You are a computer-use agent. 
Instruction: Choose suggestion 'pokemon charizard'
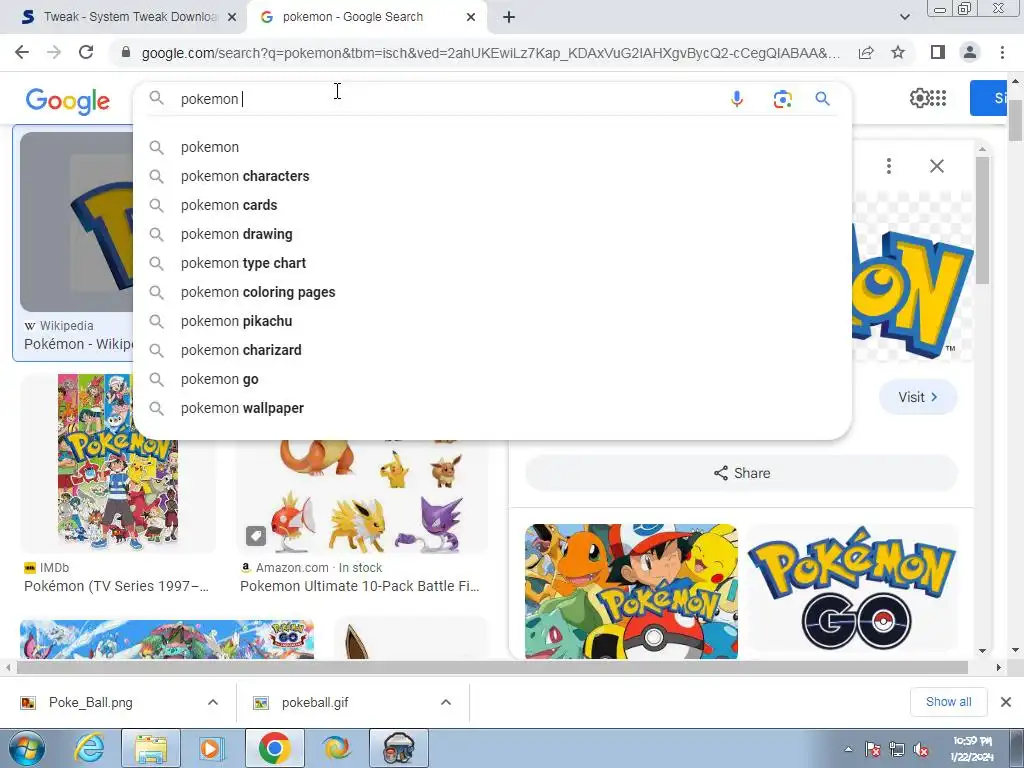(x=492, y=350)
